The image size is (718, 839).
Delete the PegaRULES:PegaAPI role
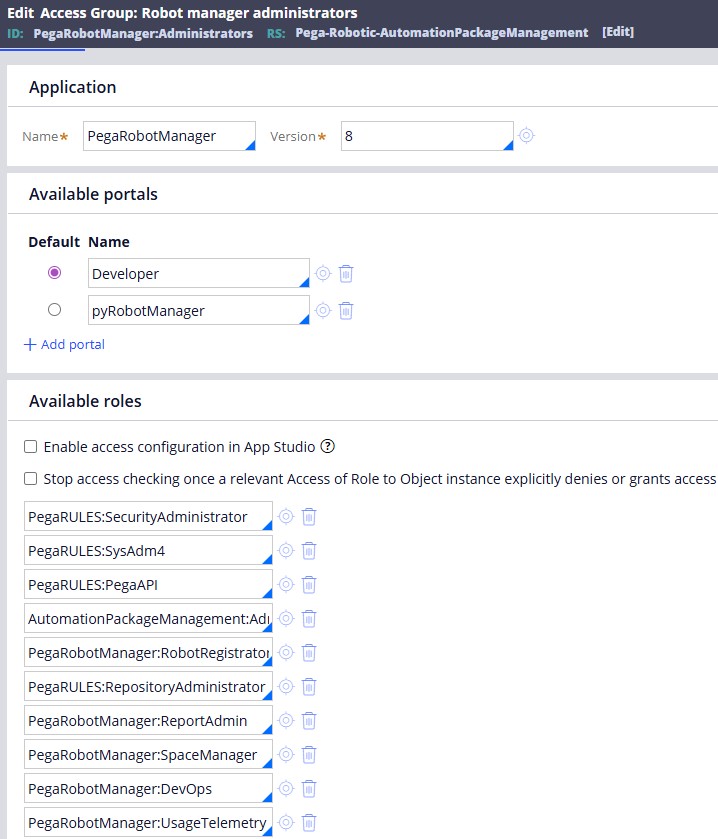tap(309, 584)
